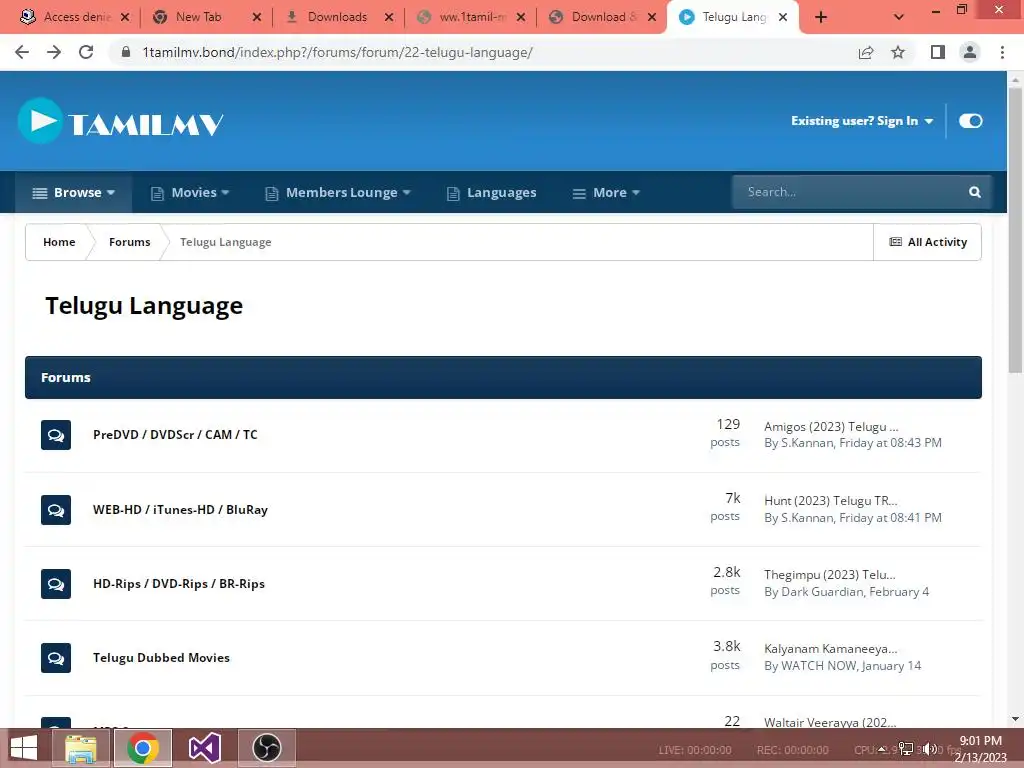The image size is (1024, 768).
Task: Expand the Movies dropdown
Action: tap(190, 193)
